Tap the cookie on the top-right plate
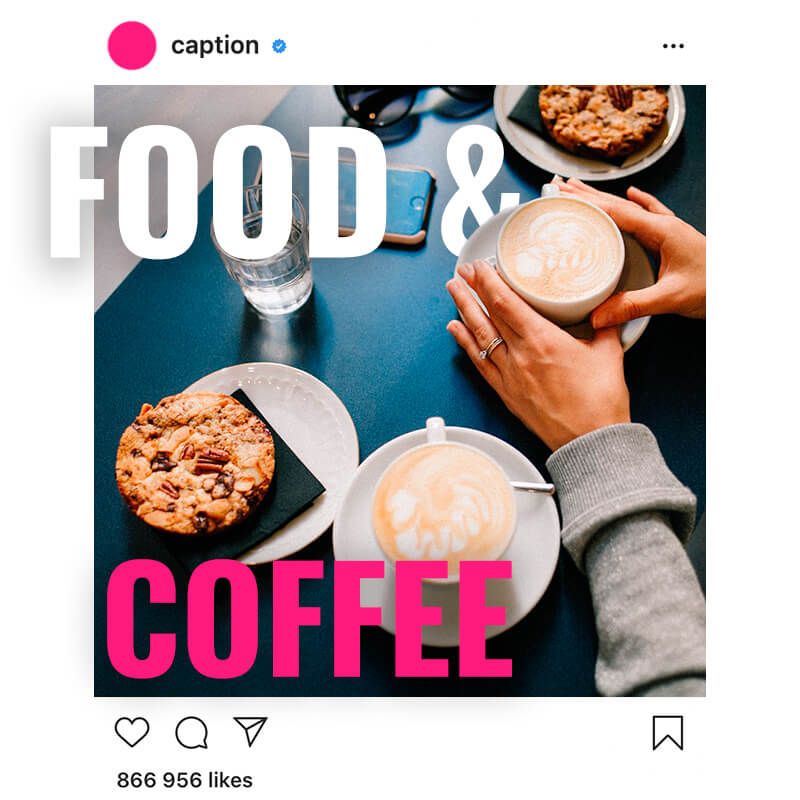800x800 pixels. tap(604, 119)
